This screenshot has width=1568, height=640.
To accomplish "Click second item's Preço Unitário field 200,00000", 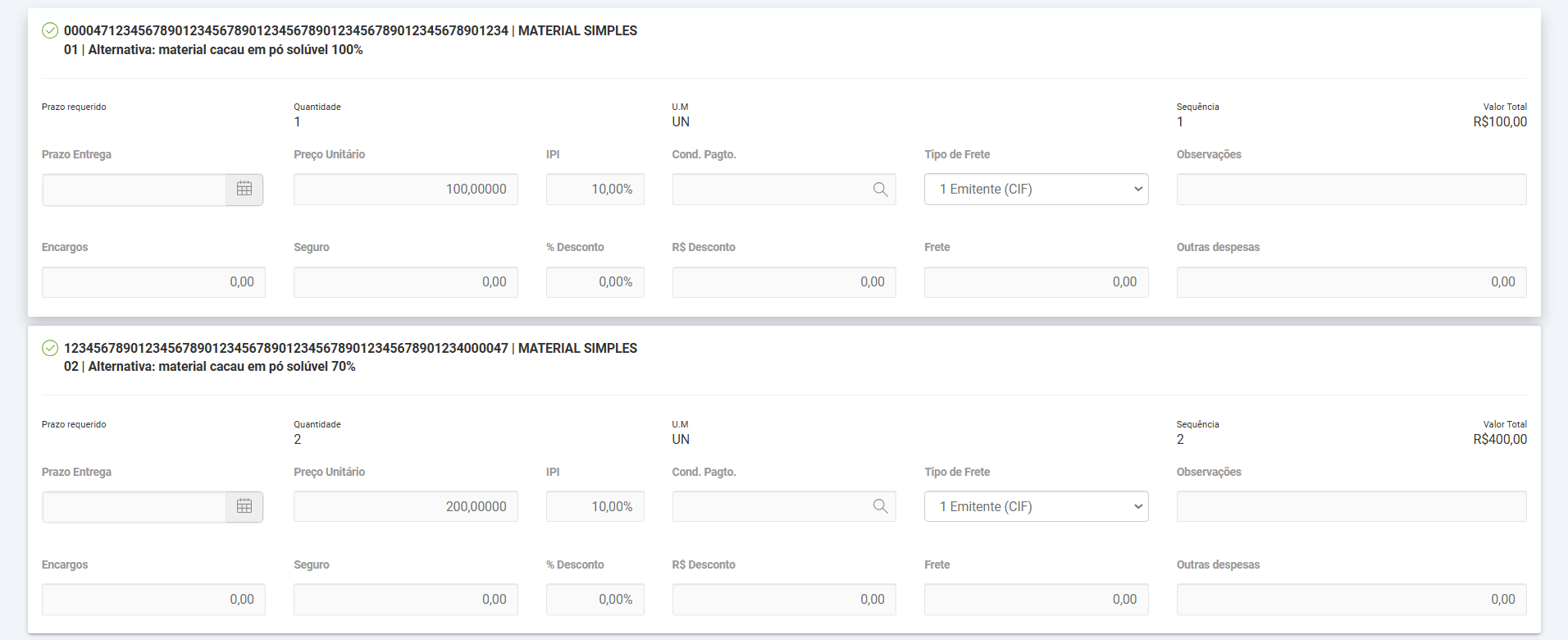I will tap(406, 507).
